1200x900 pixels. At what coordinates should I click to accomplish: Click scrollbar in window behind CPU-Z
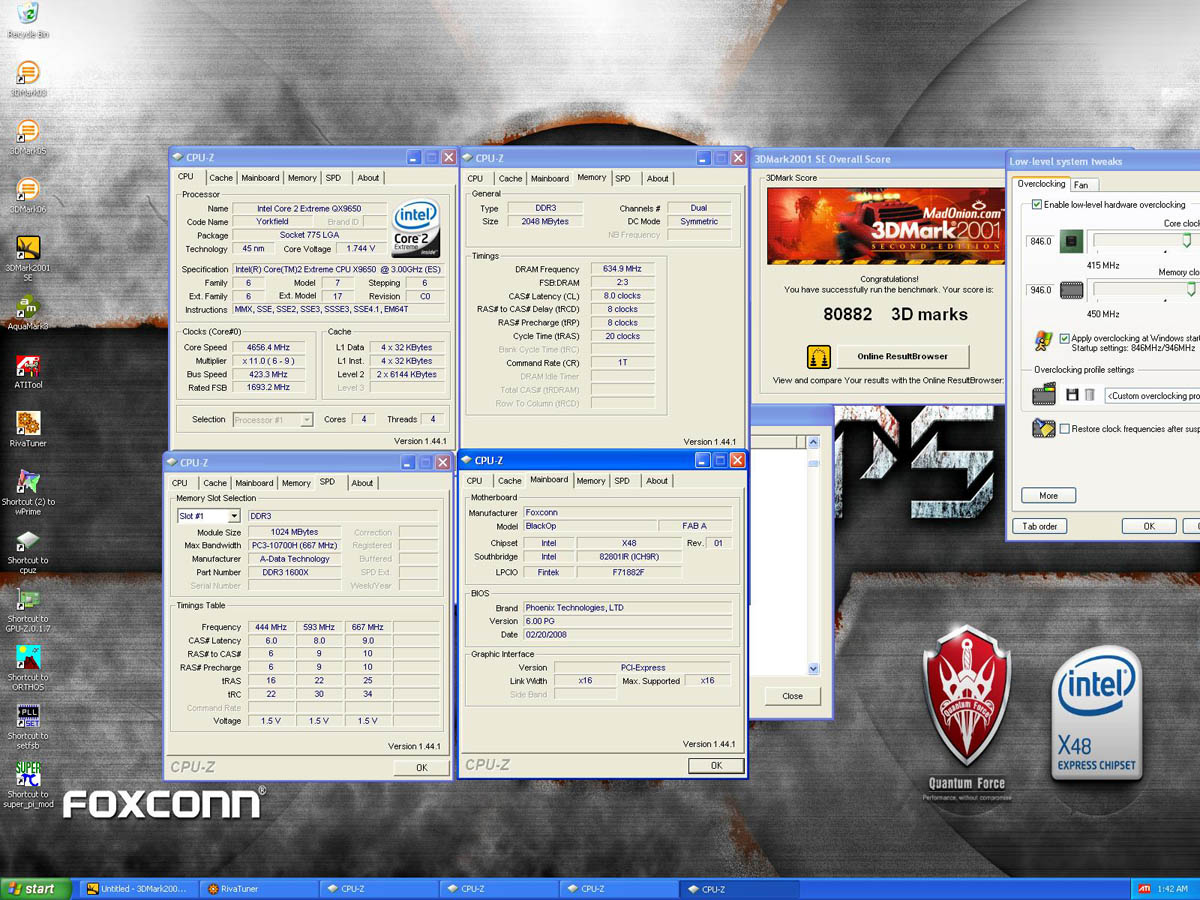pos(813,554)
